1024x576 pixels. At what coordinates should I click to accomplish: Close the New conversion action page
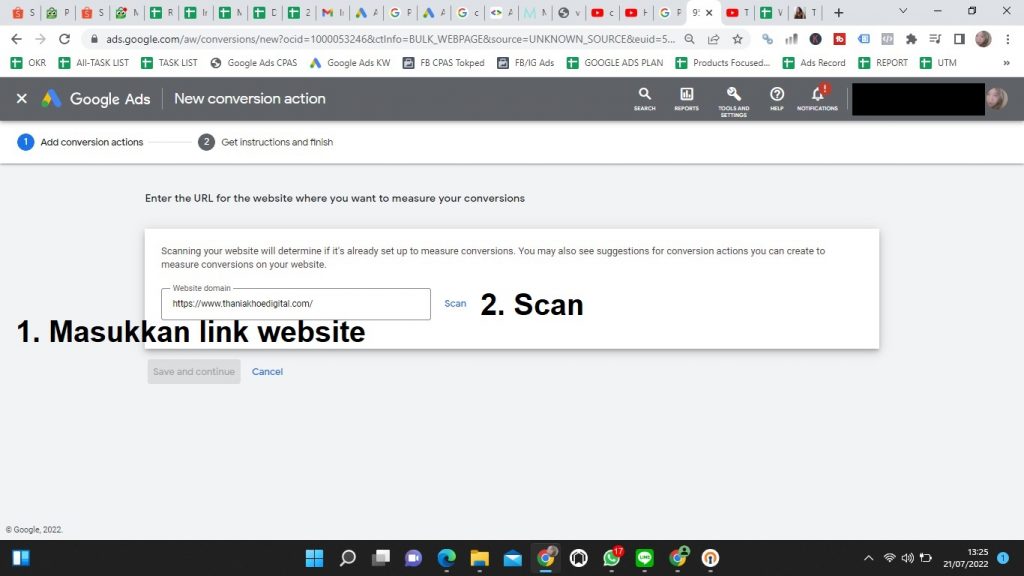pos(21,99)
